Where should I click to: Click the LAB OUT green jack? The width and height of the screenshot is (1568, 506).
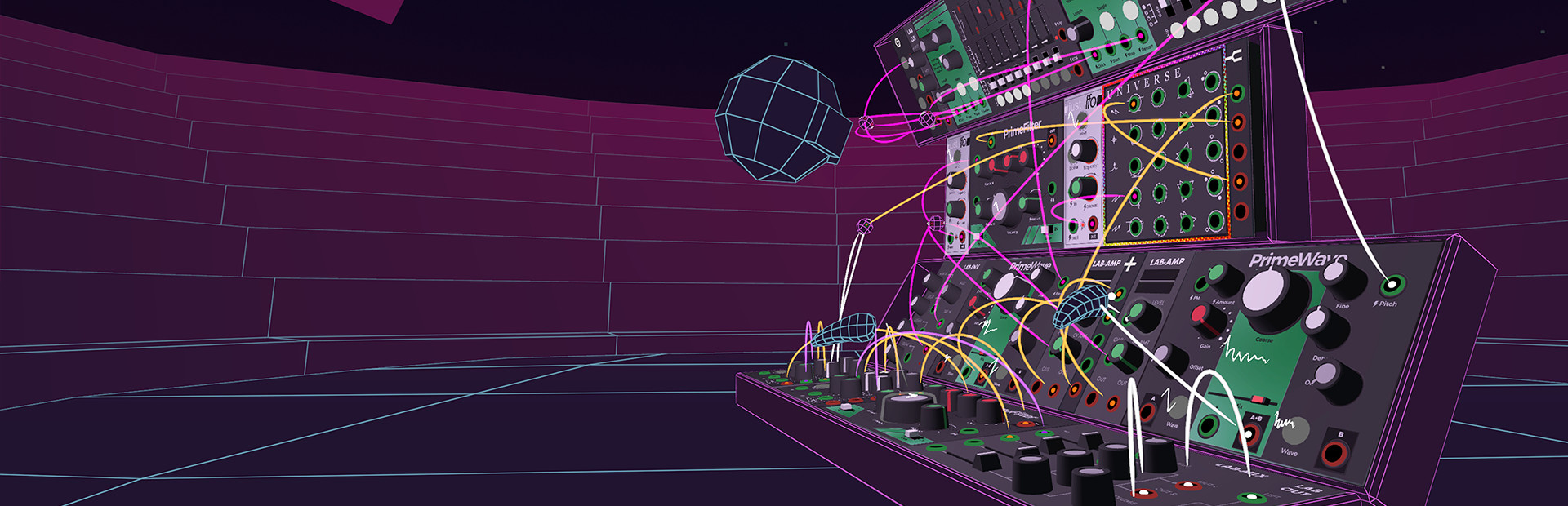[x=1249, y=496]
